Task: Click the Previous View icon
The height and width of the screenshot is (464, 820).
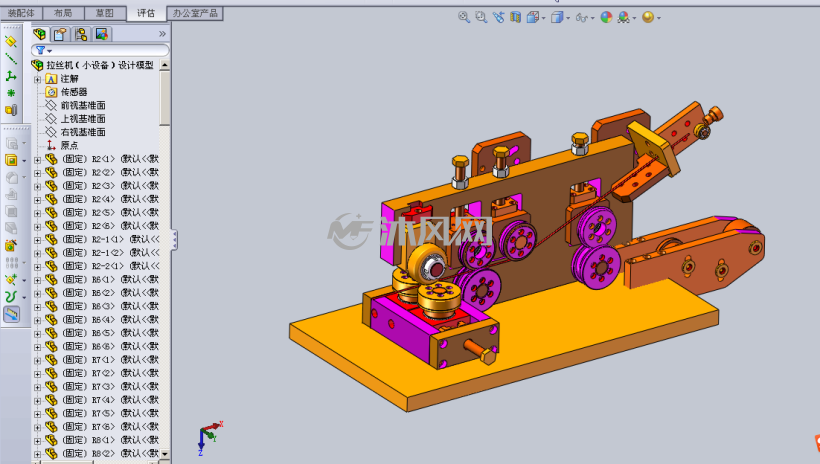Action: tap(498, 17)
